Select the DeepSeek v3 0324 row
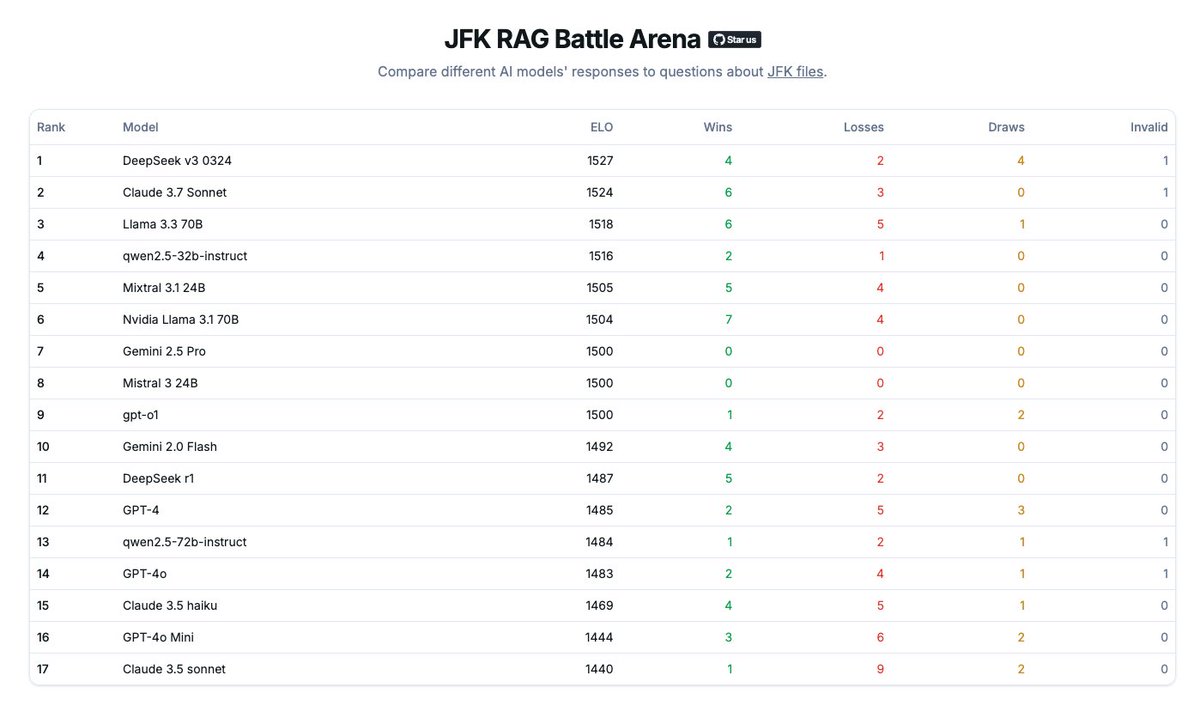 pyautogui.click(x=602, y=160)
